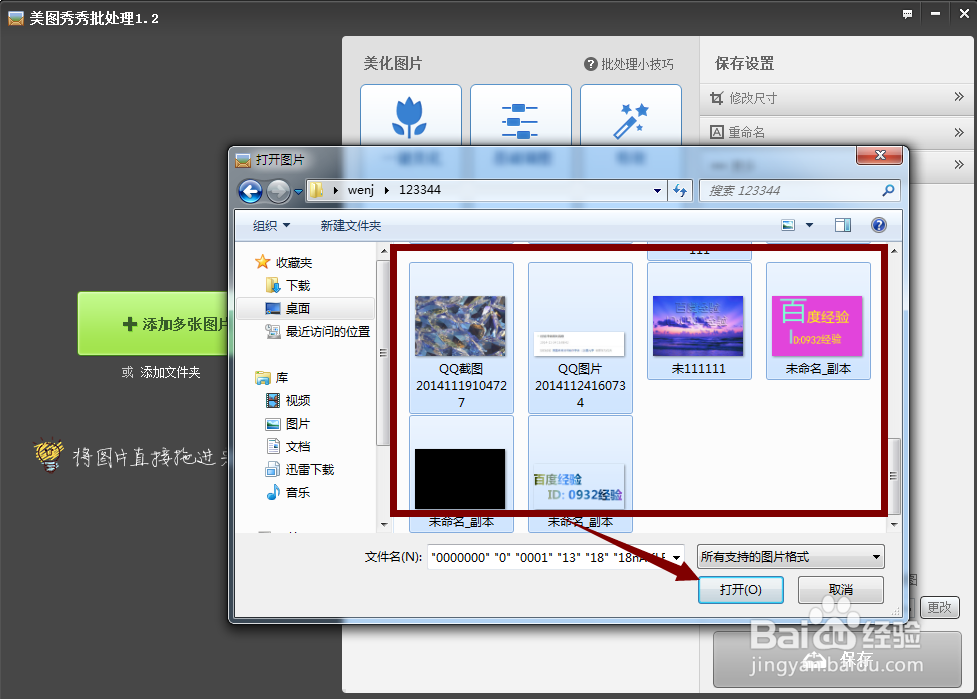
Task: Click the file list scroll down arrow
Action: 894,525
